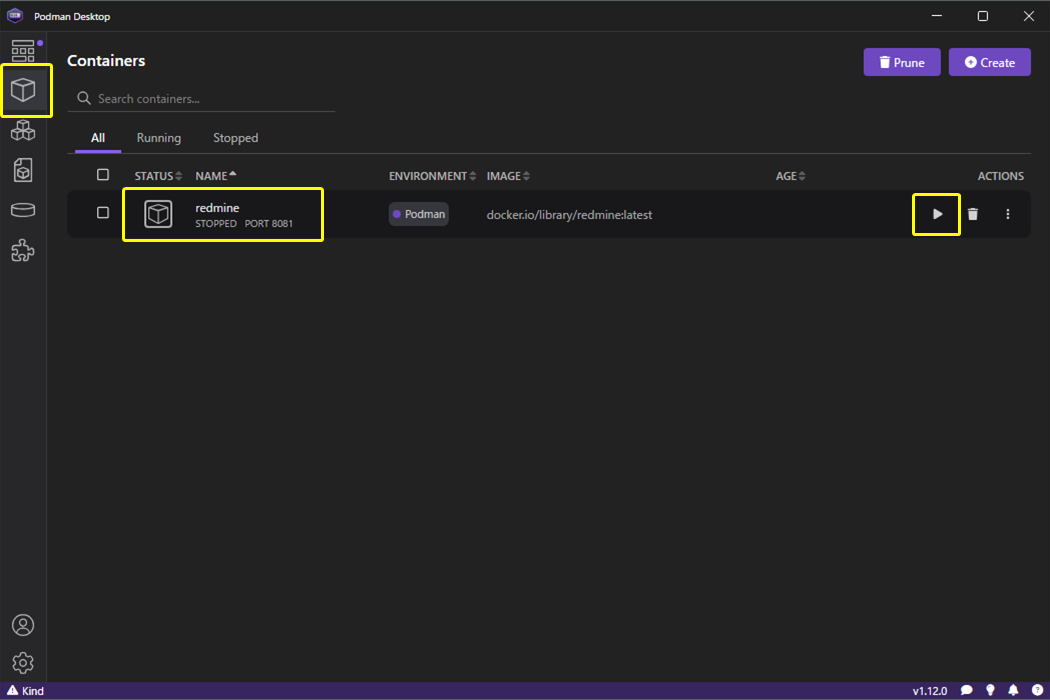1050x700 pixels.
Task: Switch to the Running tab
Action: 159,138
